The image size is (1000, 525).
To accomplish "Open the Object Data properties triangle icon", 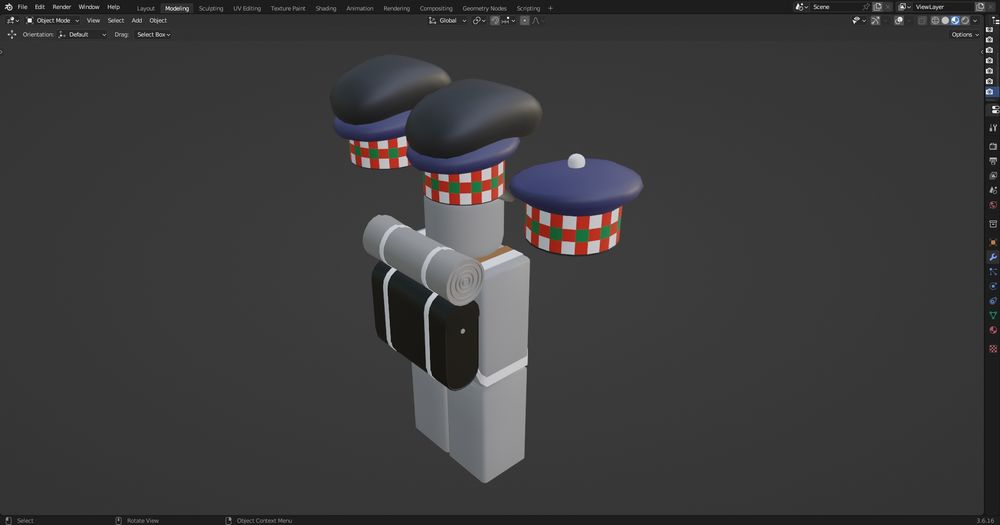I will tap(993, 315).
